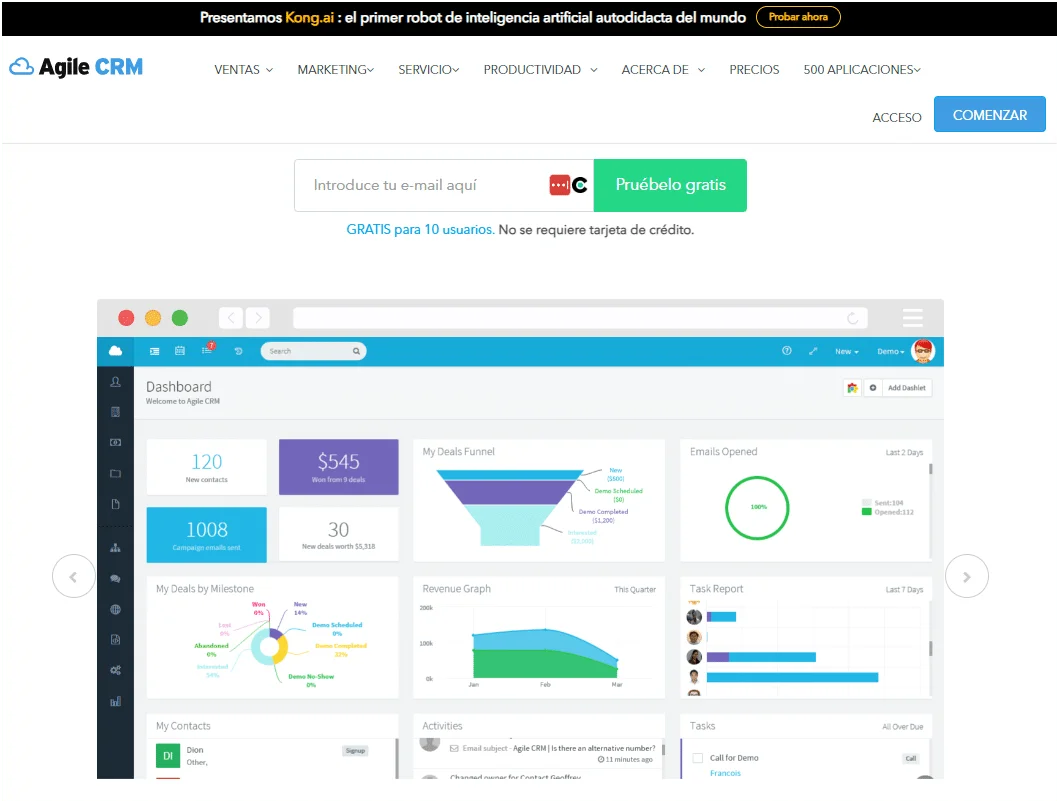Click the Probar ahora banner button

coord(798,17)
